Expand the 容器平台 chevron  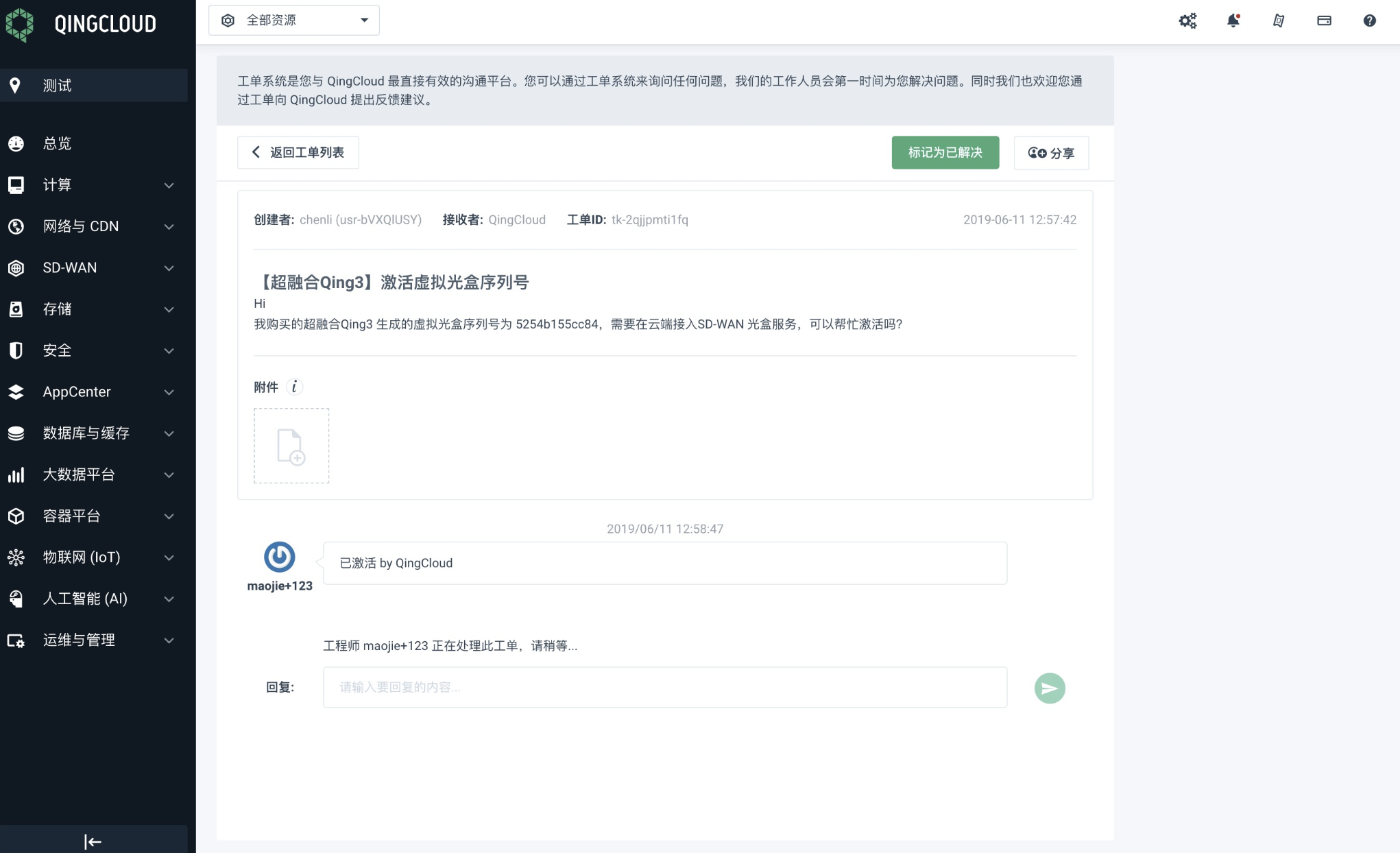pos(169,516)
